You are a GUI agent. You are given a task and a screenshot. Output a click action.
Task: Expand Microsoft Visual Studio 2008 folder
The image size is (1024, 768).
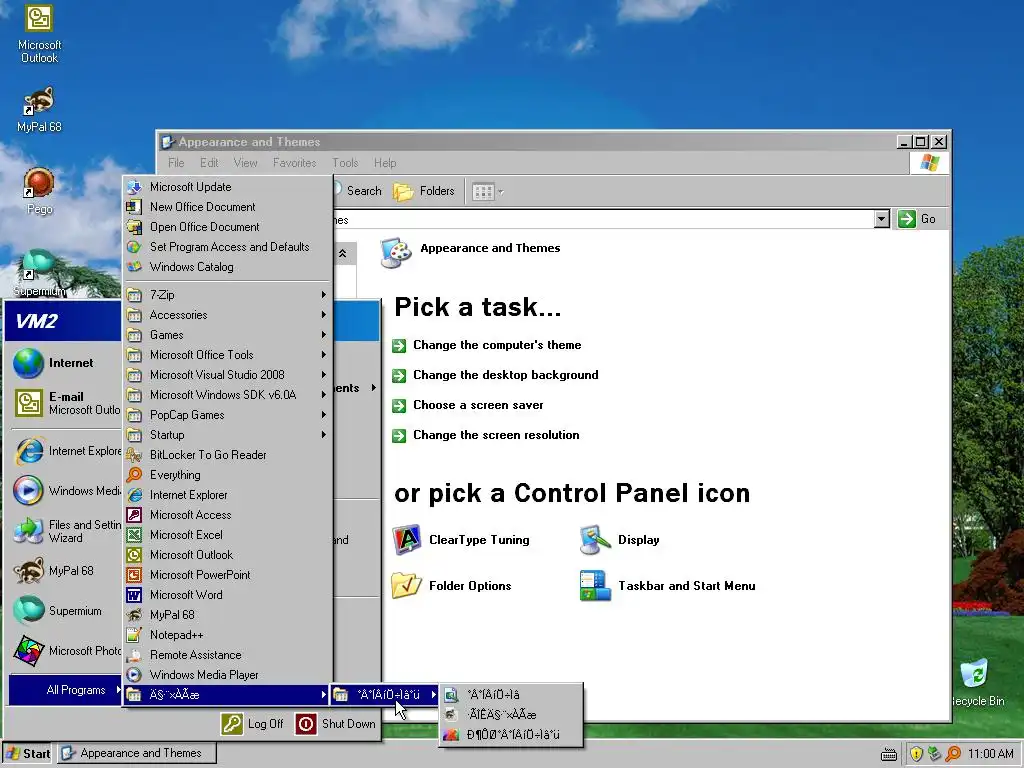tap(228, 375)
